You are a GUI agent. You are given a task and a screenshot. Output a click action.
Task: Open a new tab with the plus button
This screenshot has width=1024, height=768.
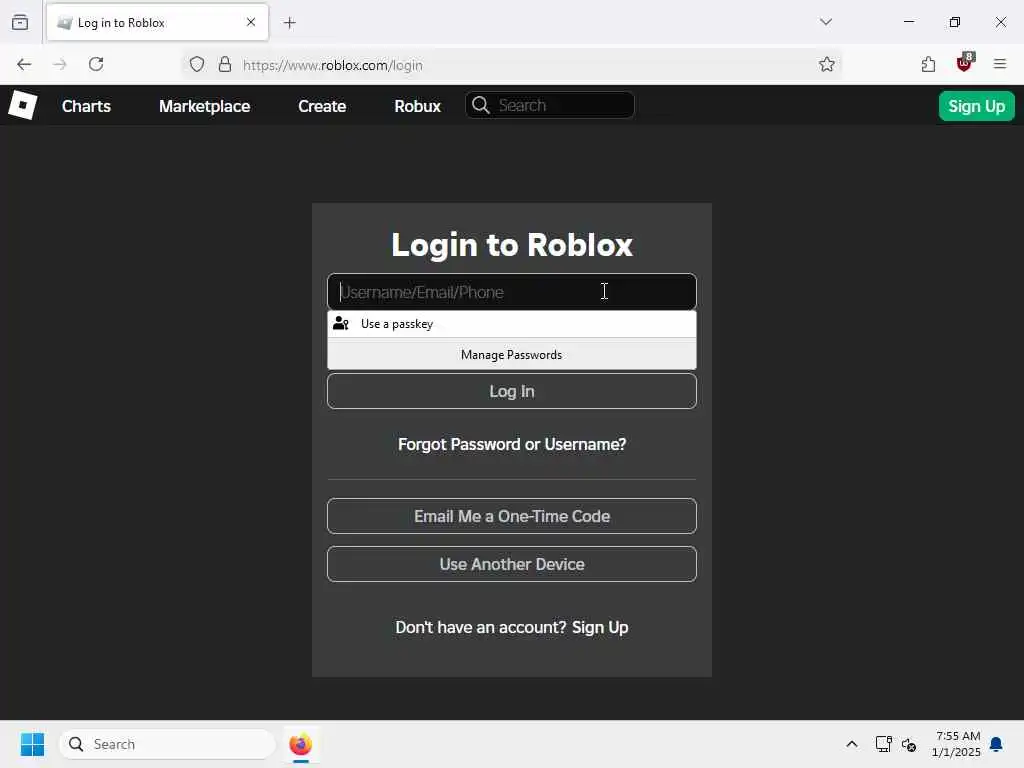click(x=290, y=23)
